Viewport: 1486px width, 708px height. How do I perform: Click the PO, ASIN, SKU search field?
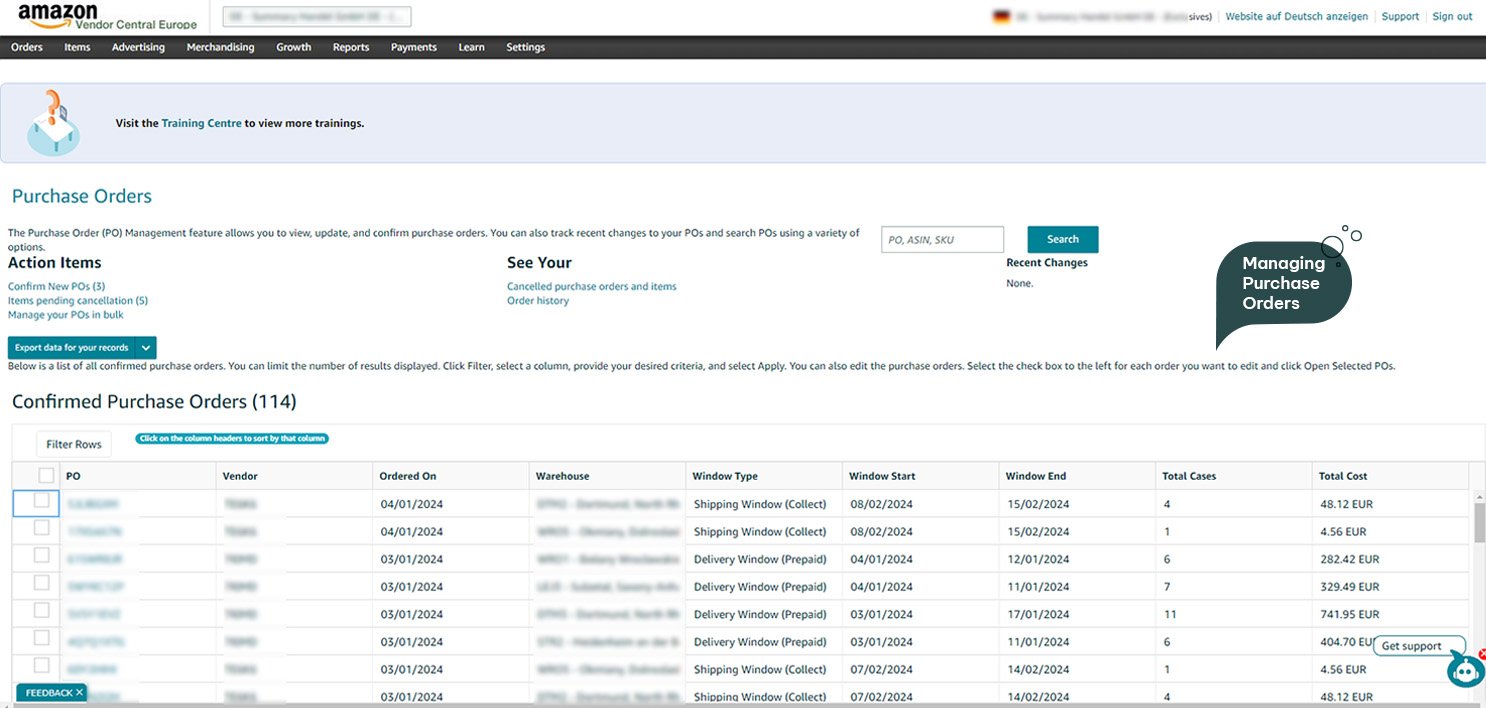coord(941,239)
